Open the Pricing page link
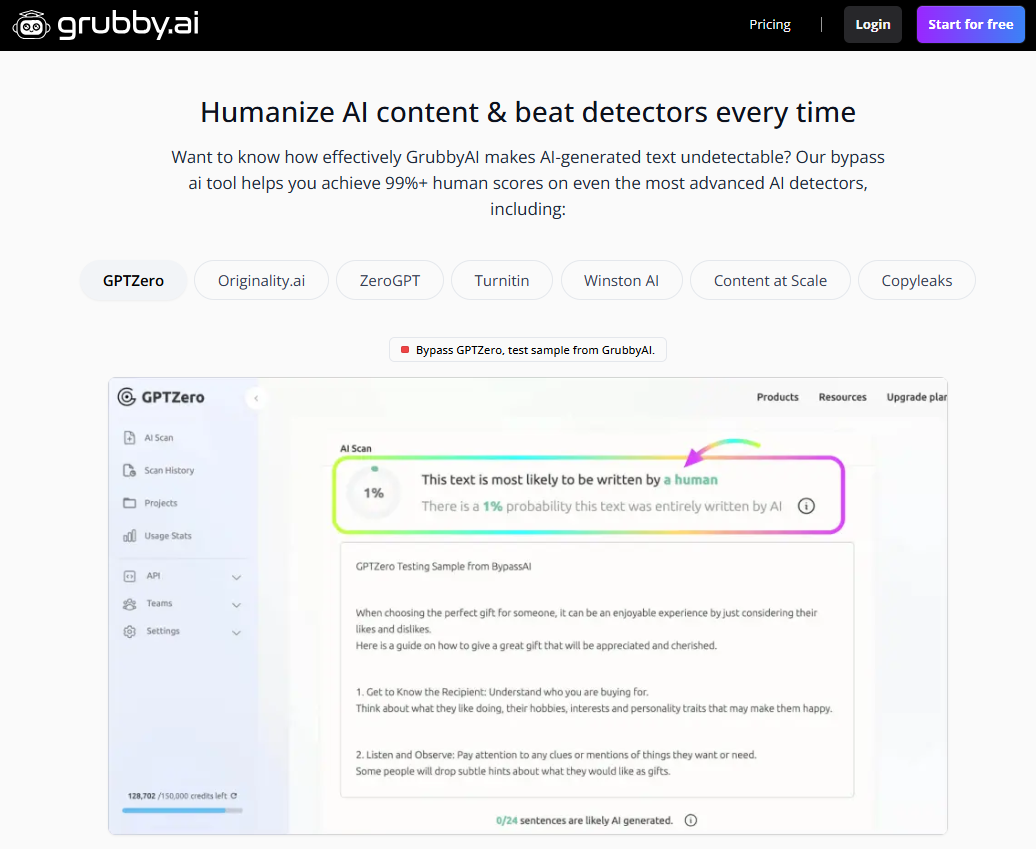Image resolution: width=1036 pixels, height=849 pixels. click(x=770, y=24)
